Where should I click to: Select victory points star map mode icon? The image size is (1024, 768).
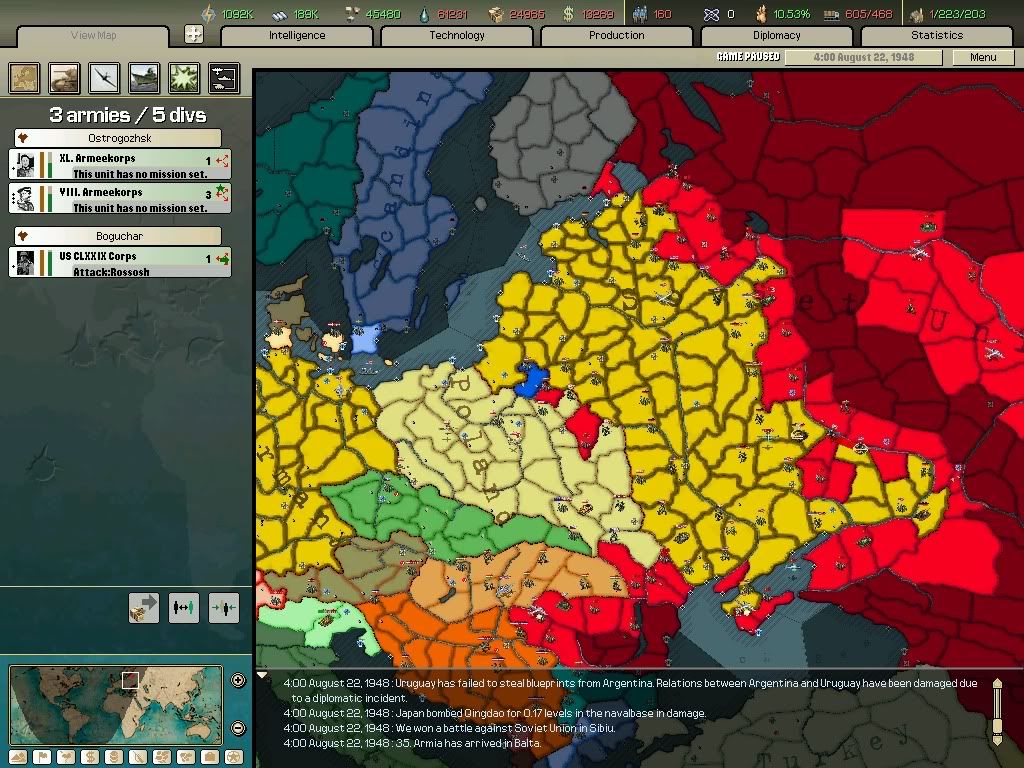(x=234, y=757)
